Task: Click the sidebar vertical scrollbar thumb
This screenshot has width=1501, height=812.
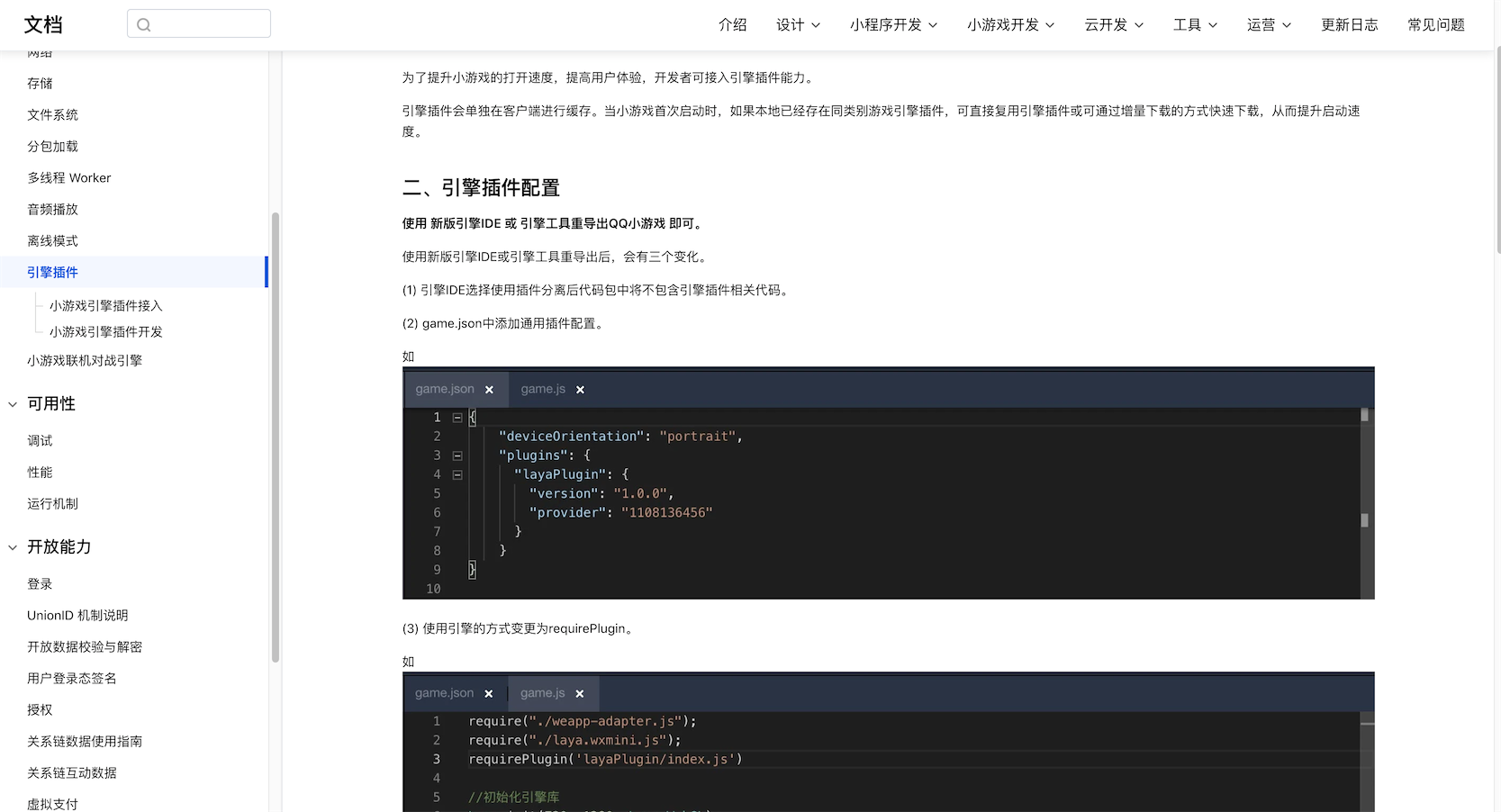Action: 276,437
